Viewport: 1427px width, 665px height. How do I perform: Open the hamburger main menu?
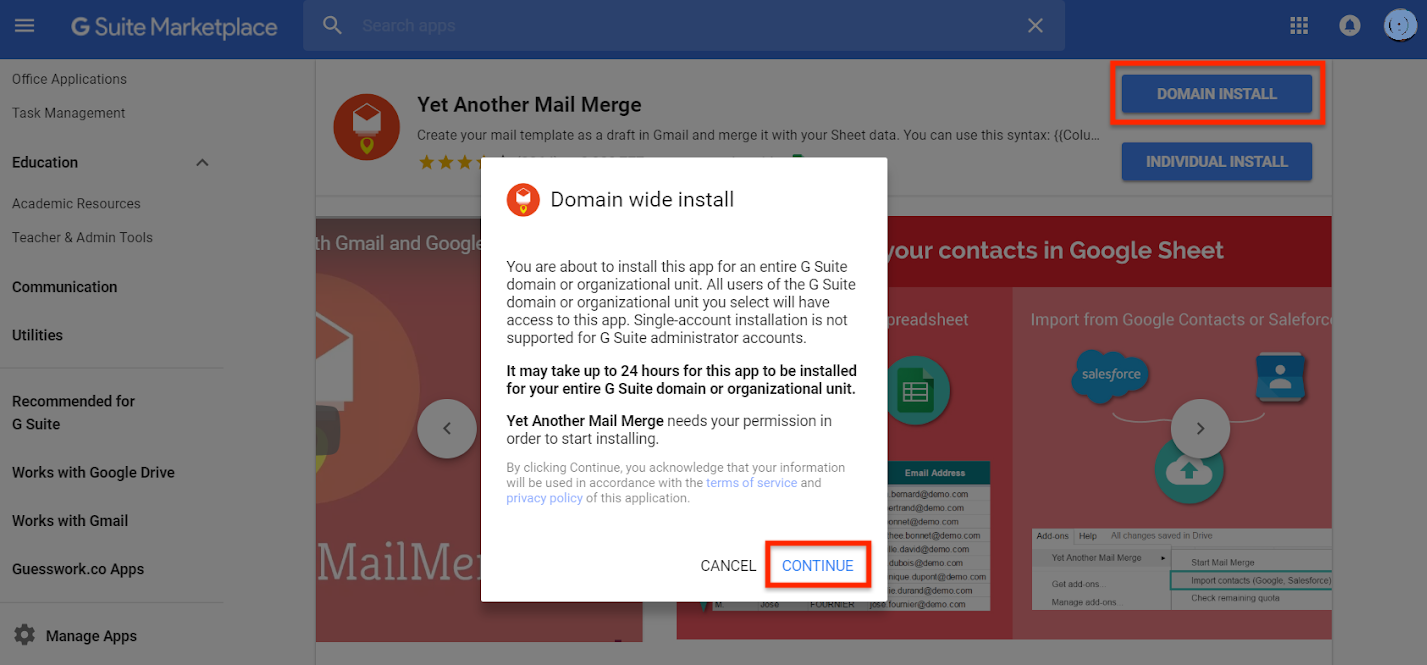point(24,26)
